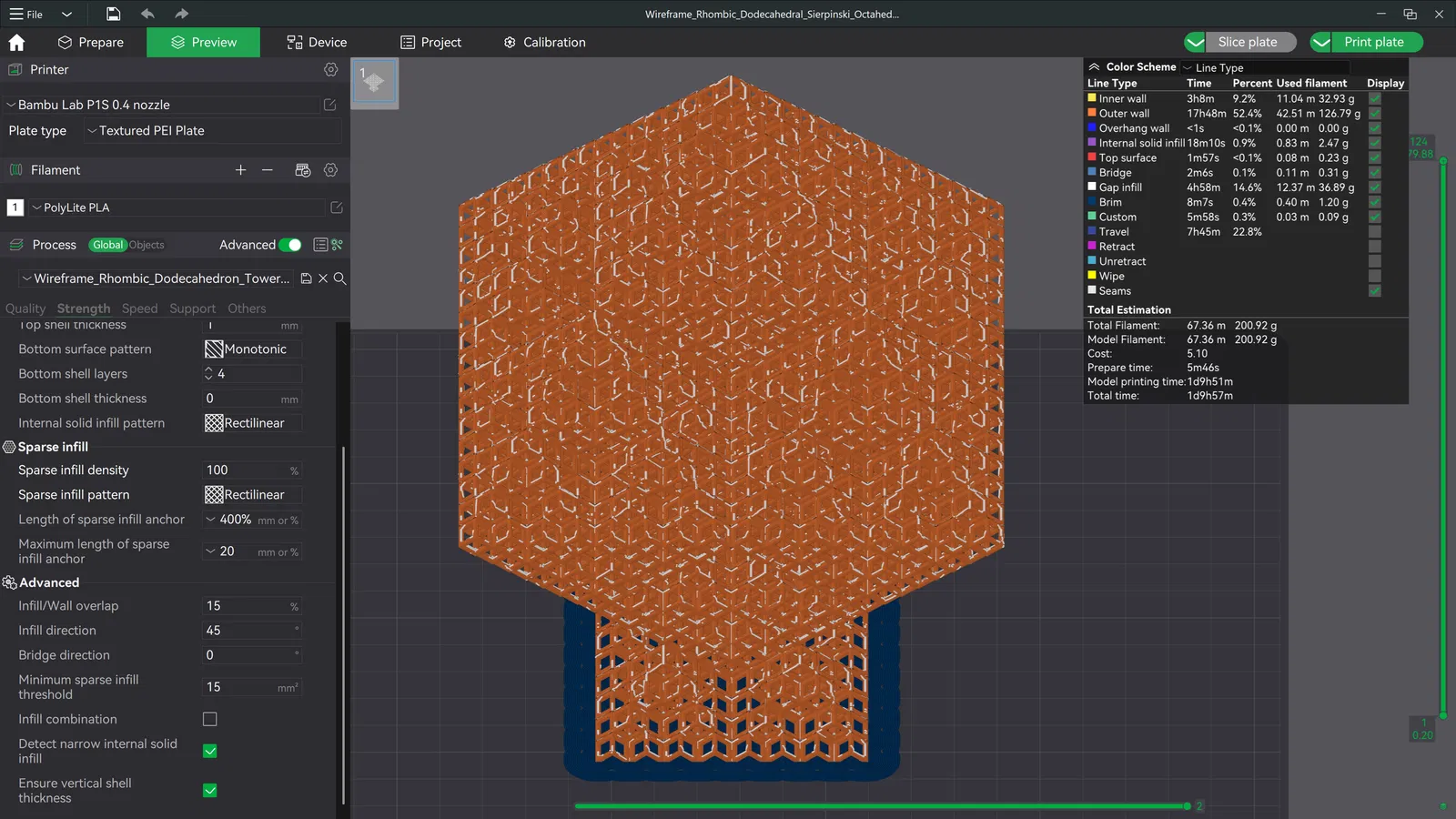This screenshot has width=1456, height=819.
Task: Add a filament with plus icon
Action: click(x=240, y=170)
